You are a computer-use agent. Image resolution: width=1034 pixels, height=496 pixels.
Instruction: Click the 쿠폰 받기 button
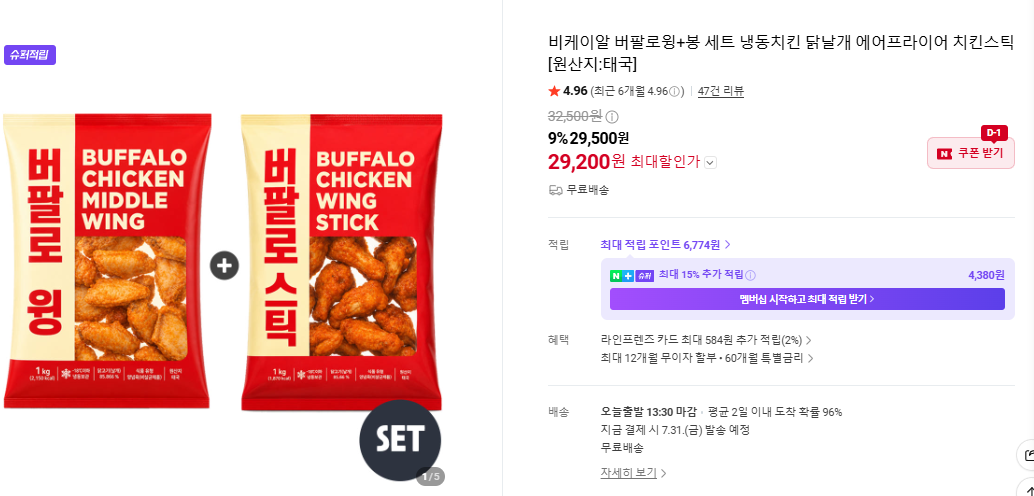click(x=971, y=153)
